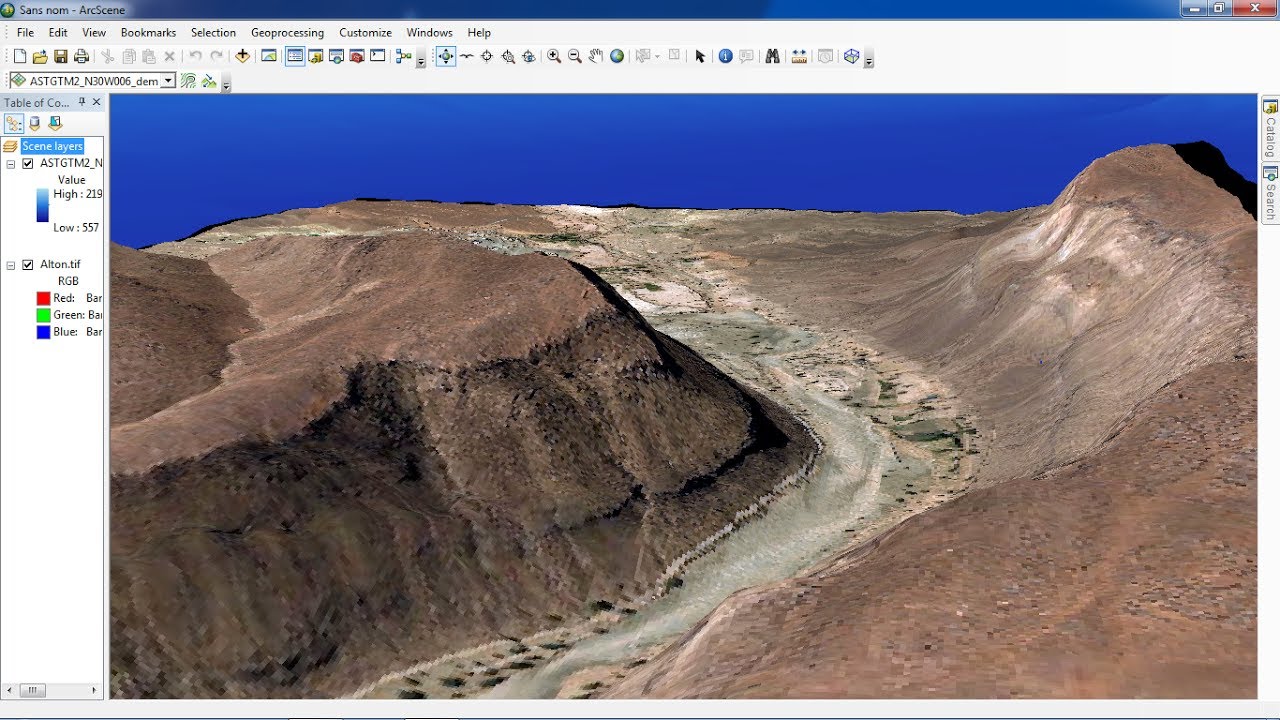Open the Geoprocessing menu
The width and height of the screenshot is (1280, 720).
288,33
